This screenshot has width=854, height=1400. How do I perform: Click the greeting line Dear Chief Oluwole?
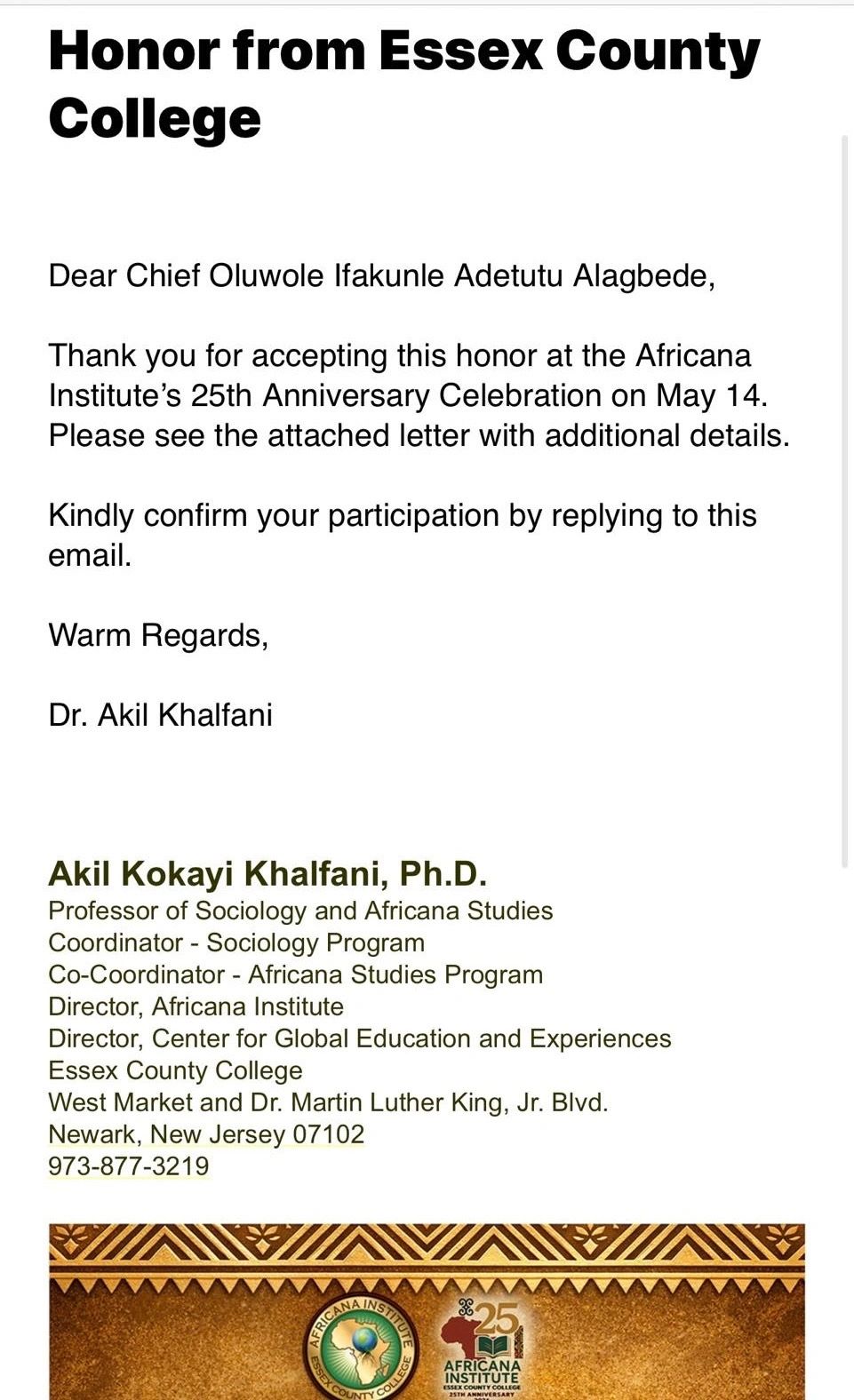(382, 276)
